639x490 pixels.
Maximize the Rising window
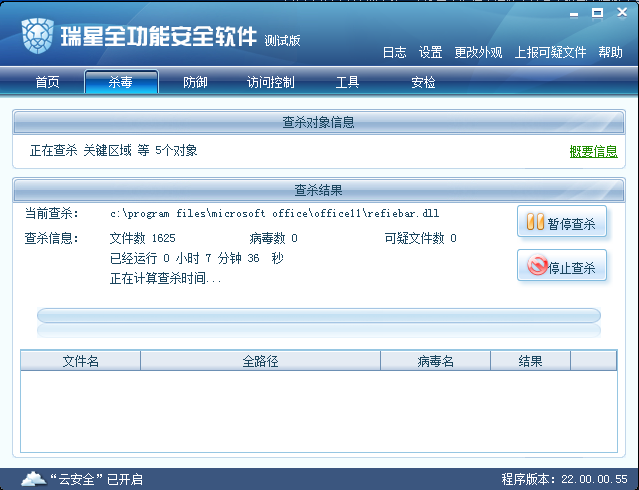click(597, 13)
